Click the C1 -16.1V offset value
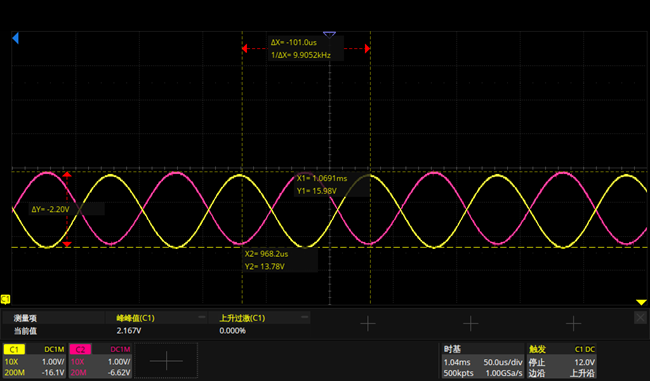This screenshot has height=381, width=650. (x=53, y=372)
